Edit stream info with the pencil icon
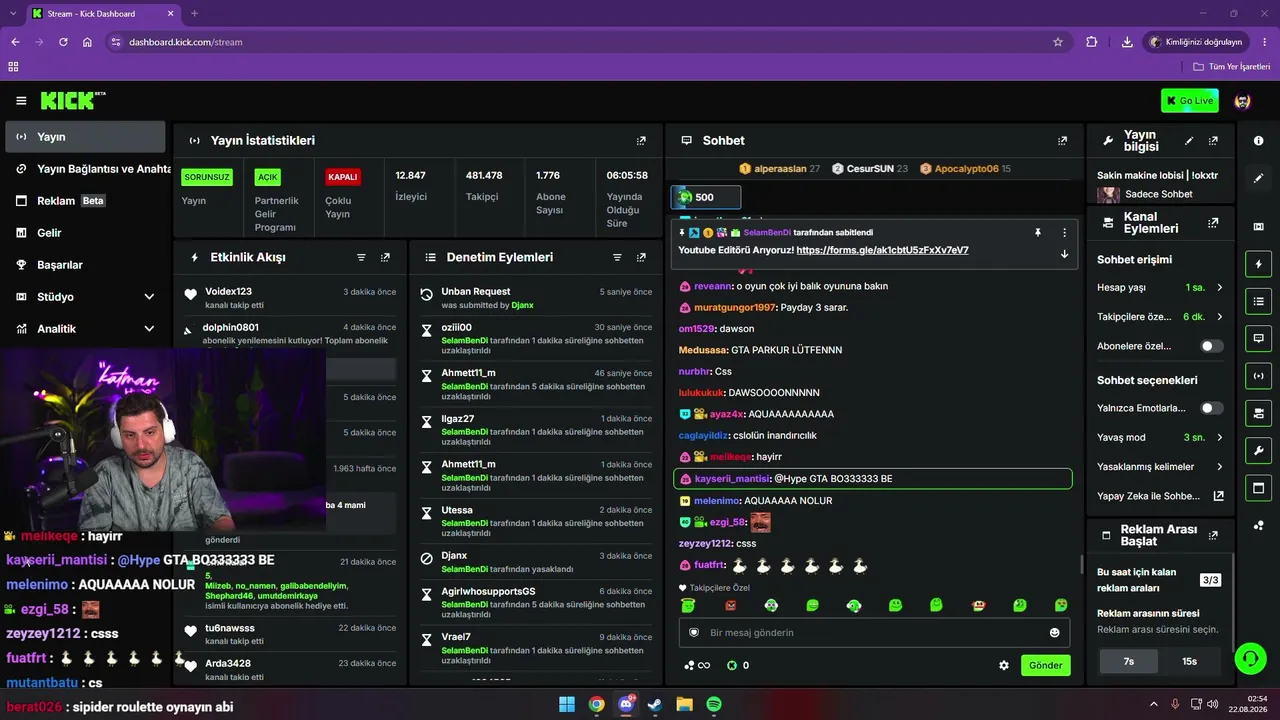 (1189, 141)
